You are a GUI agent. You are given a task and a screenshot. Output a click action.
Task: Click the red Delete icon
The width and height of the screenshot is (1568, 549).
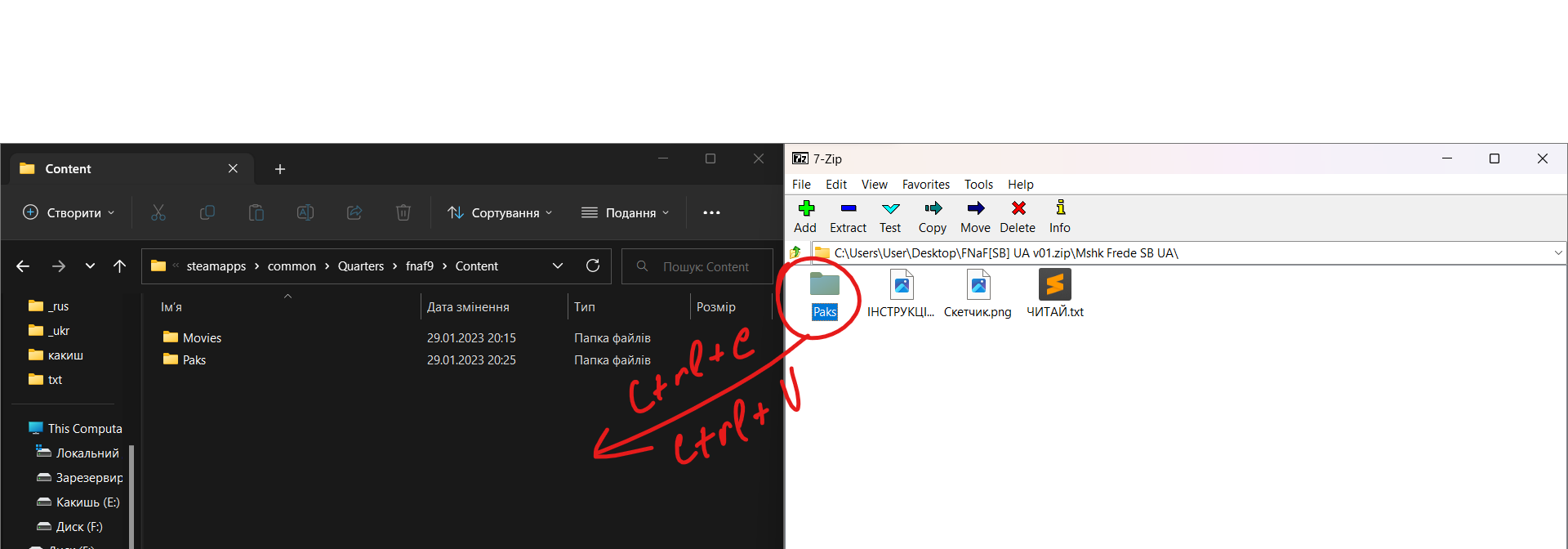click(x=1018, y=209)
